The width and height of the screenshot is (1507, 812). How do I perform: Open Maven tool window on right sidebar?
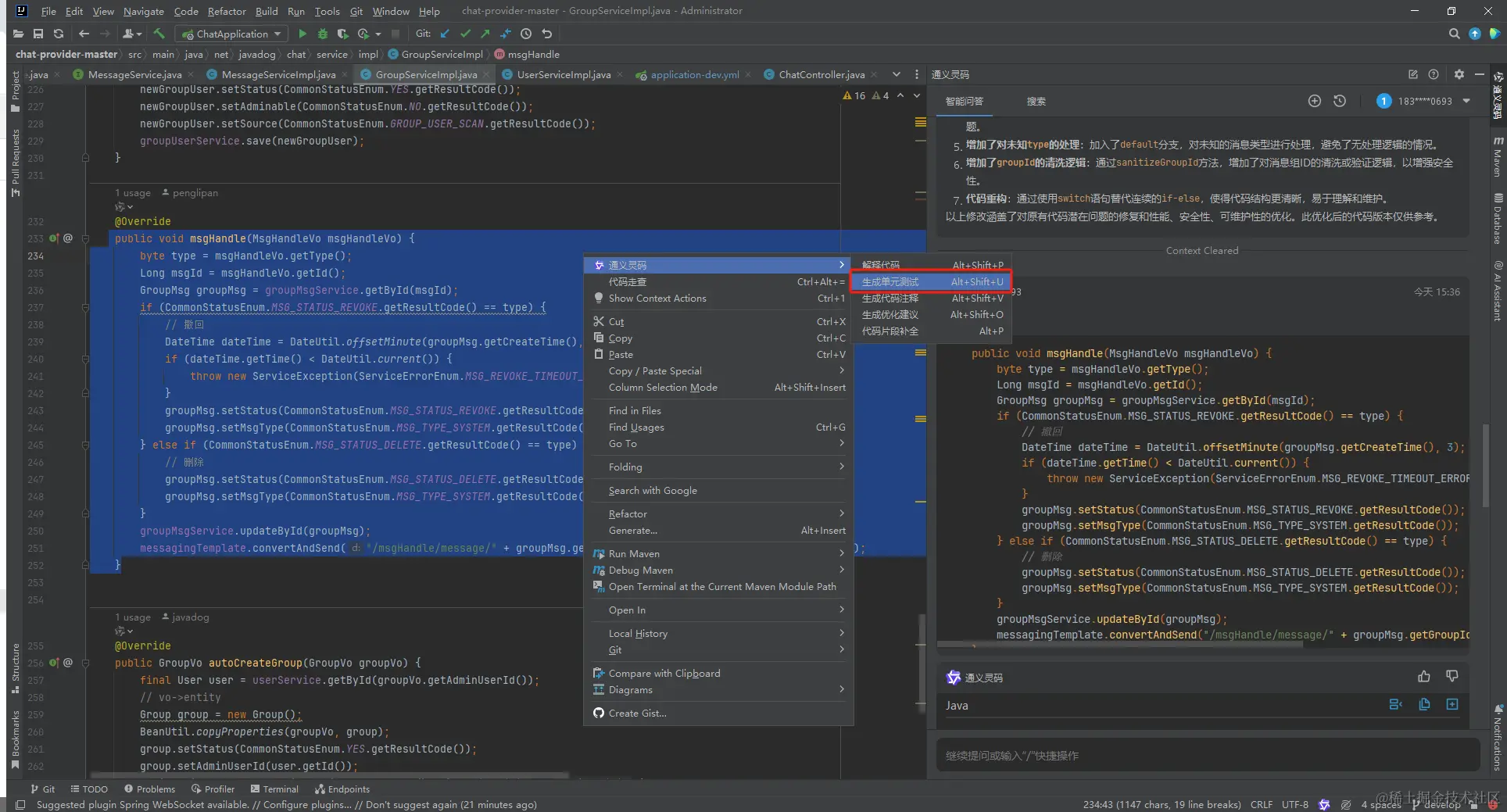click(x=1498, y=157)
